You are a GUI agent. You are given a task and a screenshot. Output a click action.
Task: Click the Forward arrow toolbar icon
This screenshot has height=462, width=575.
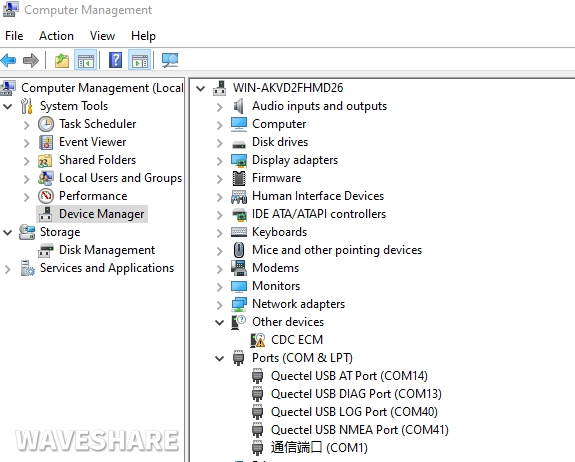31,60
